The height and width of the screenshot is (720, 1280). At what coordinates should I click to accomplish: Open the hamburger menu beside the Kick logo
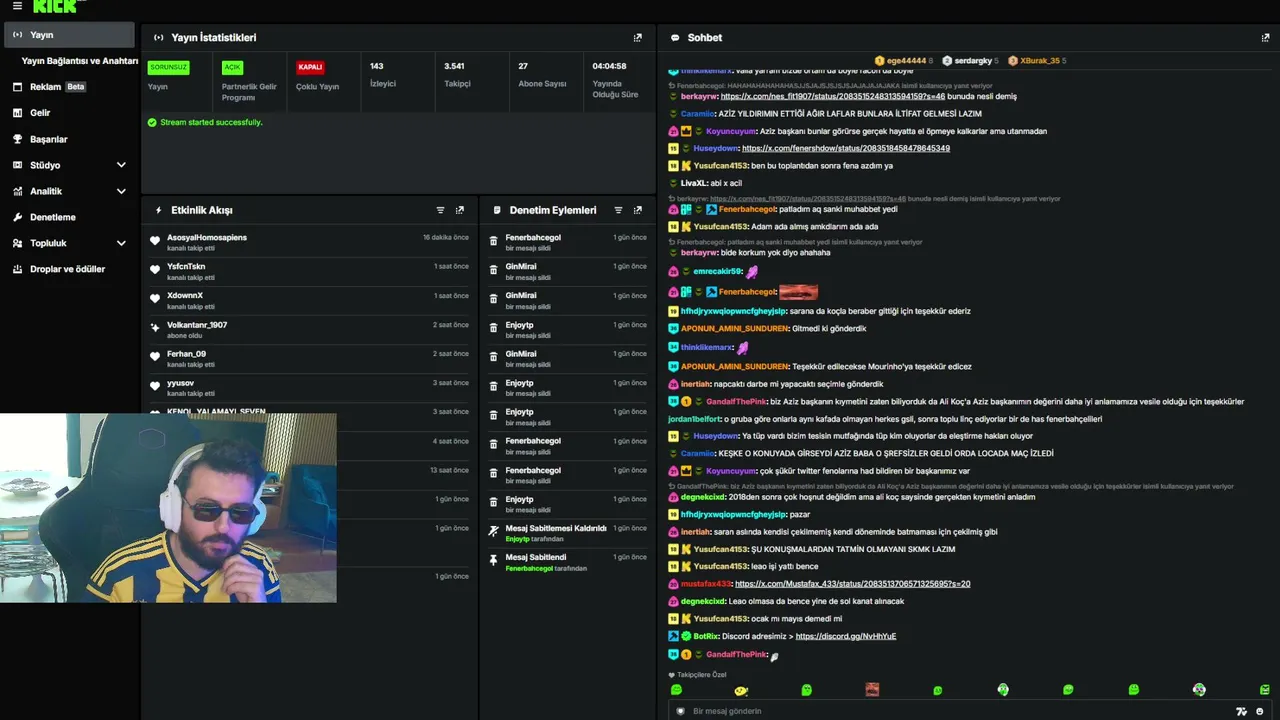[17, 6]
